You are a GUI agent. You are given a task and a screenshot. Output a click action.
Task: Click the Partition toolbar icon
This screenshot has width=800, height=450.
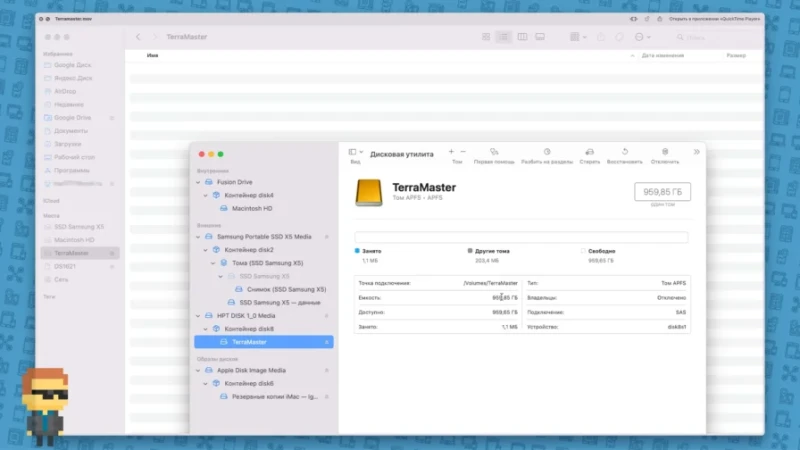547,152
